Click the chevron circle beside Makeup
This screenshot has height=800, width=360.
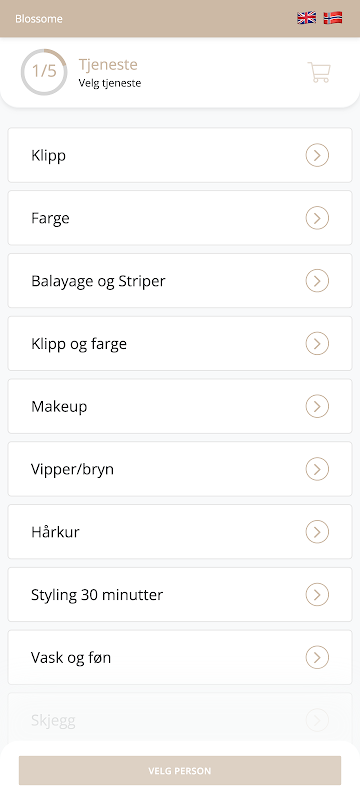coord(317,406)
